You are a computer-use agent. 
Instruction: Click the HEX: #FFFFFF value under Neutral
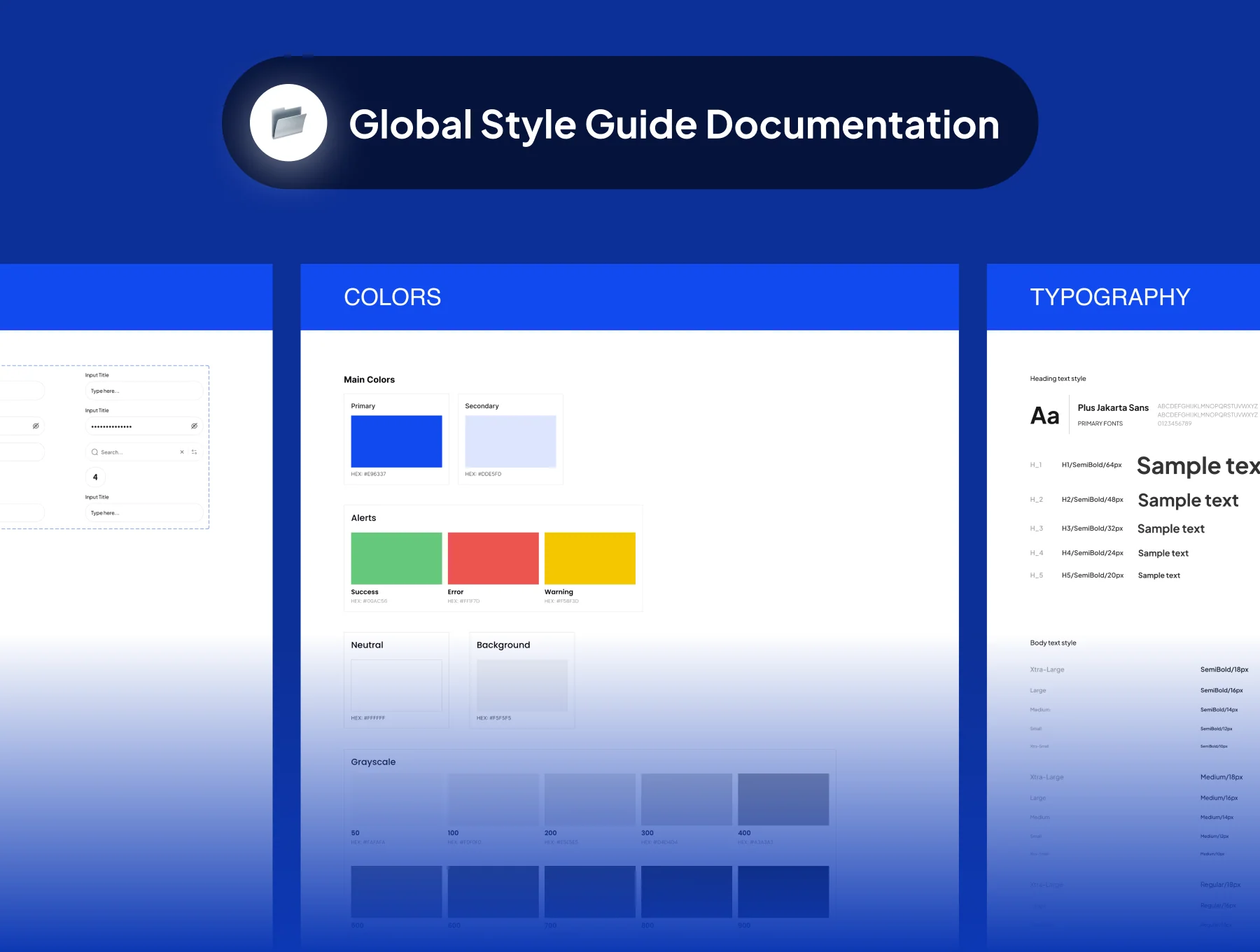[x=368, y=718]
